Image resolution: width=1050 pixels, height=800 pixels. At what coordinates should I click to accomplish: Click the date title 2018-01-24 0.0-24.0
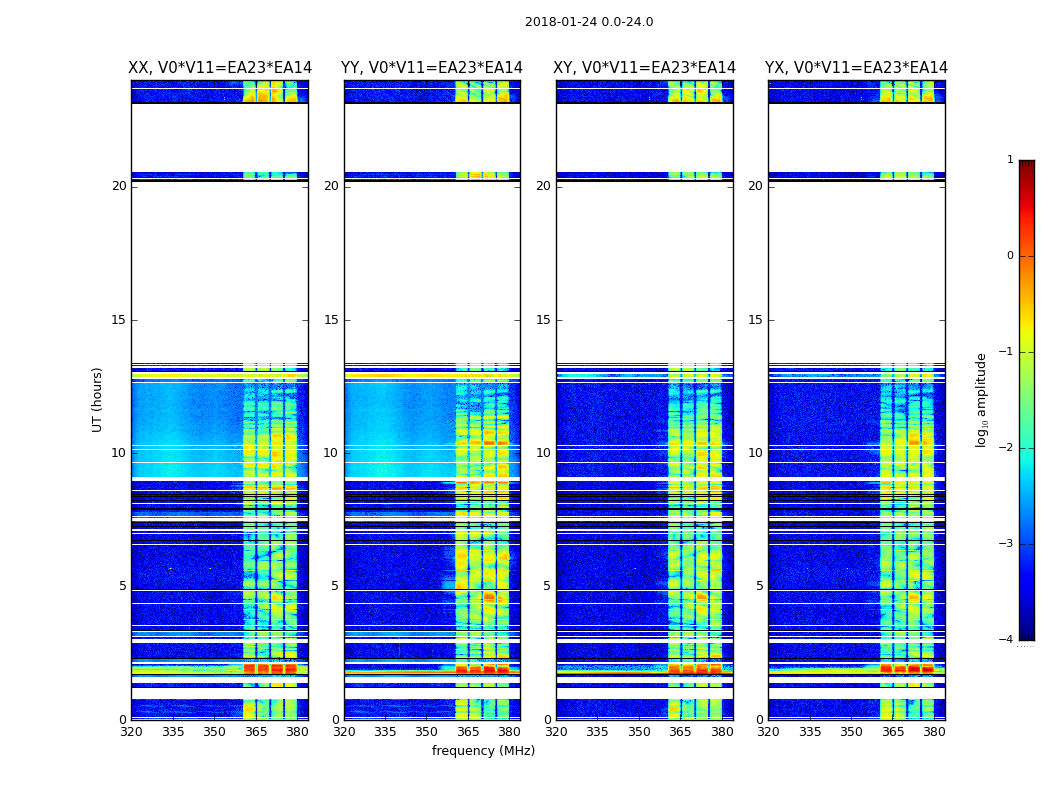pyautogui.click(x=588, y=22)
